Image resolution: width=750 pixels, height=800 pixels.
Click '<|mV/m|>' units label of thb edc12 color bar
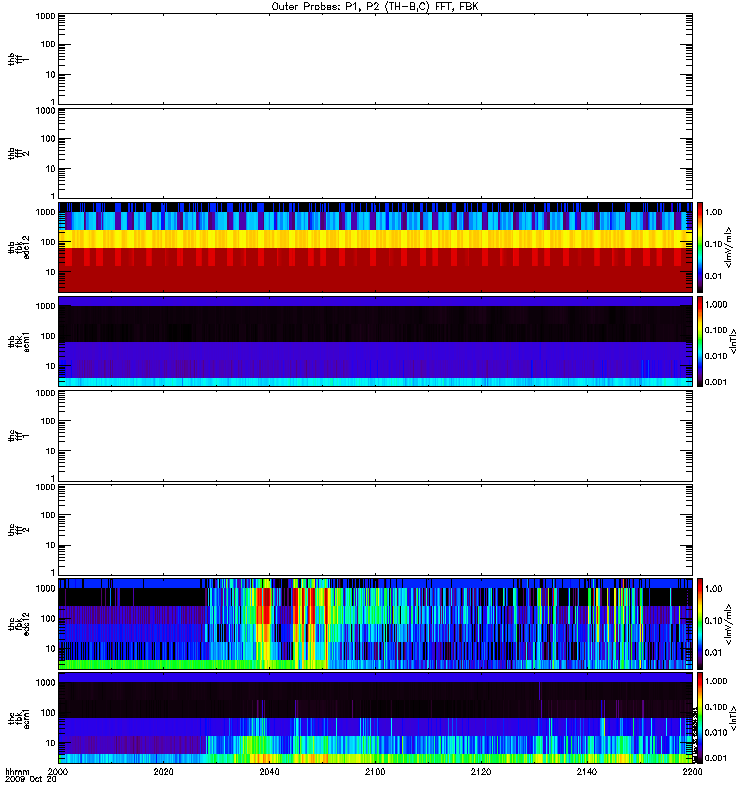[729, 247]
